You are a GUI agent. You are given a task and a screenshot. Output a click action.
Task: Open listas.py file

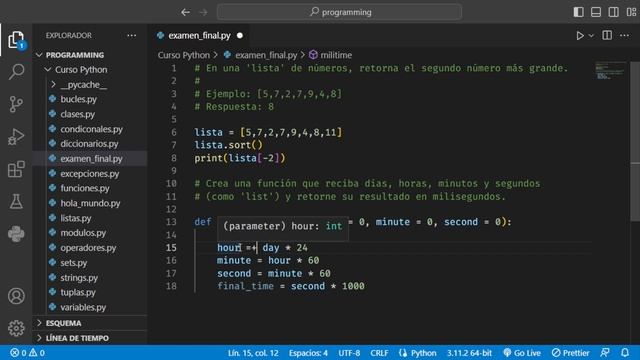pyautogui.click(x=76, y=218)
